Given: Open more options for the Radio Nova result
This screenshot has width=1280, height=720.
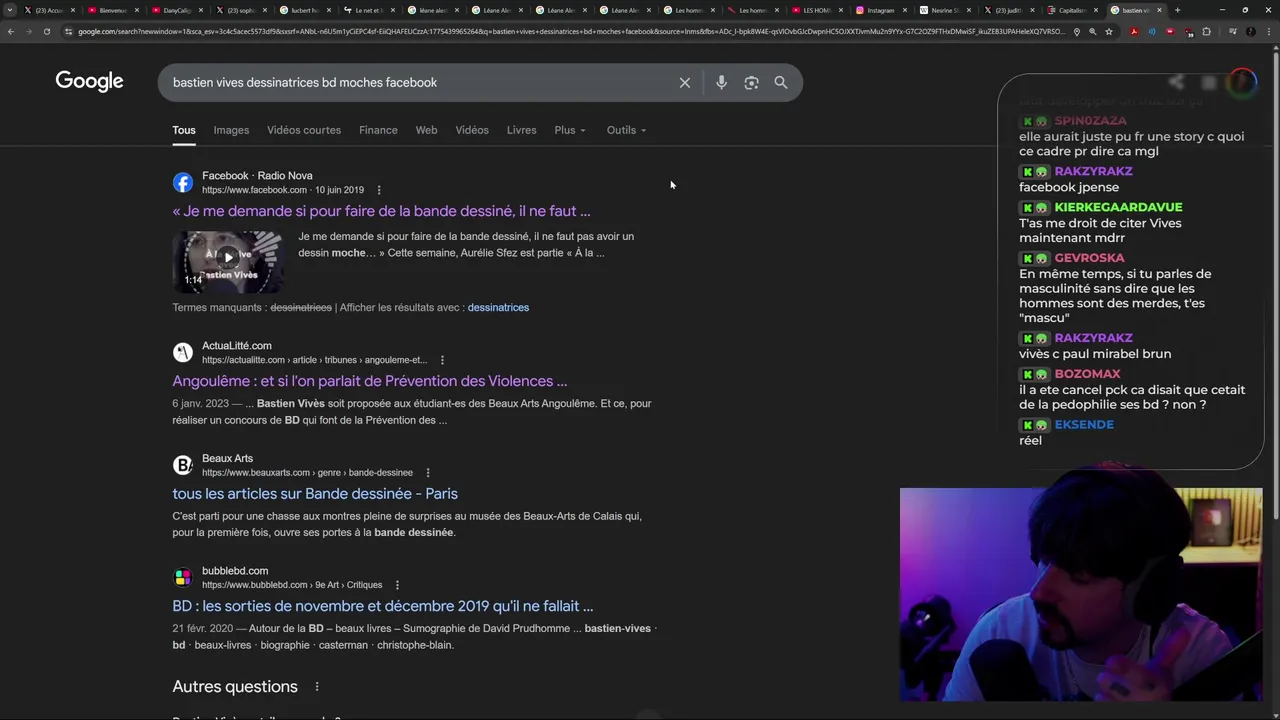Looking at the screenshot, I should [x=378, y=190].
